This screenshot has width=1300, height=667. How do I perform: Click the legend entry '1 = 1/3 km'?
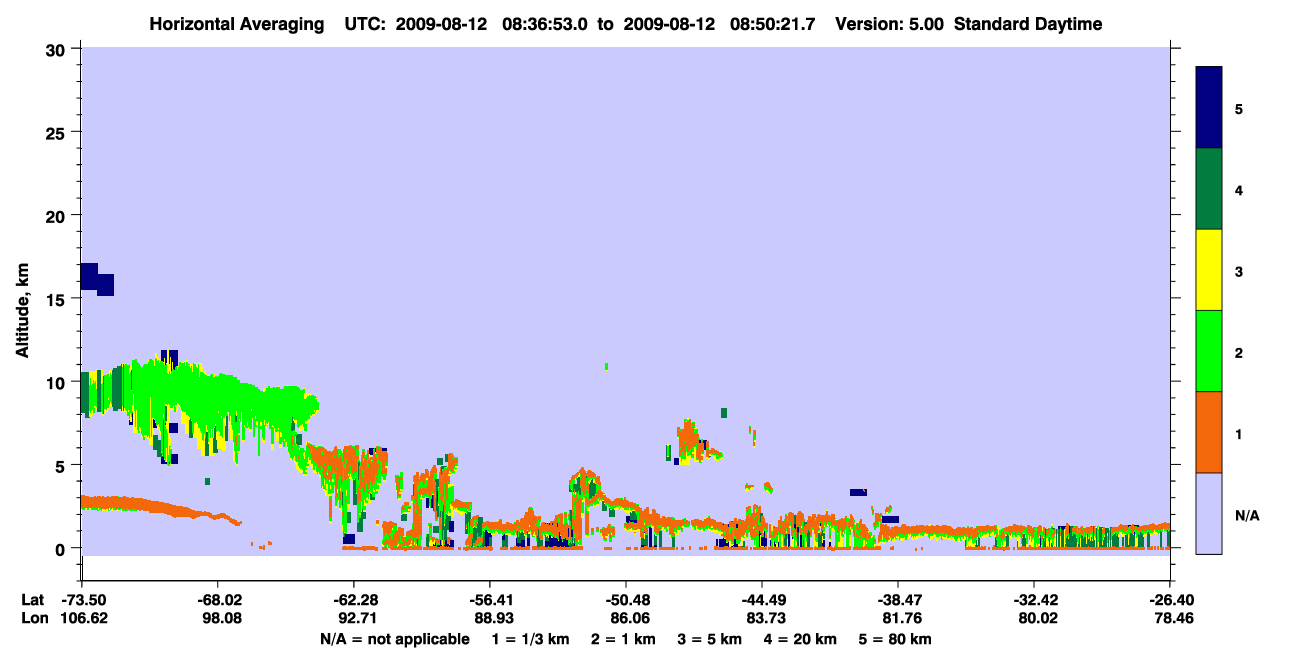coord(529,639)
